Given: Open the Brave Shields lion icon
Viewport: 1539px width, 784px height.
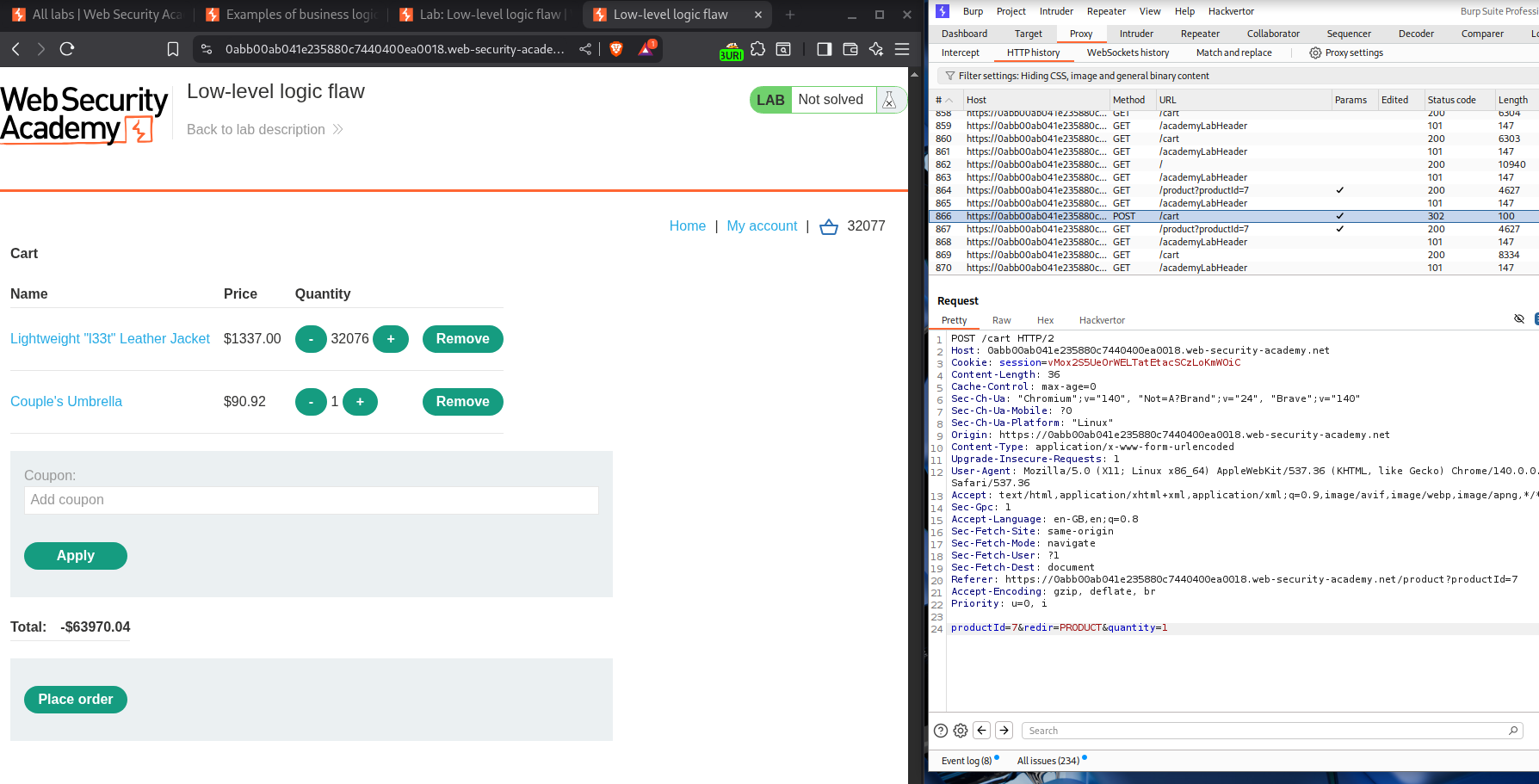Looking at the screenshot, I should (616, 49).
